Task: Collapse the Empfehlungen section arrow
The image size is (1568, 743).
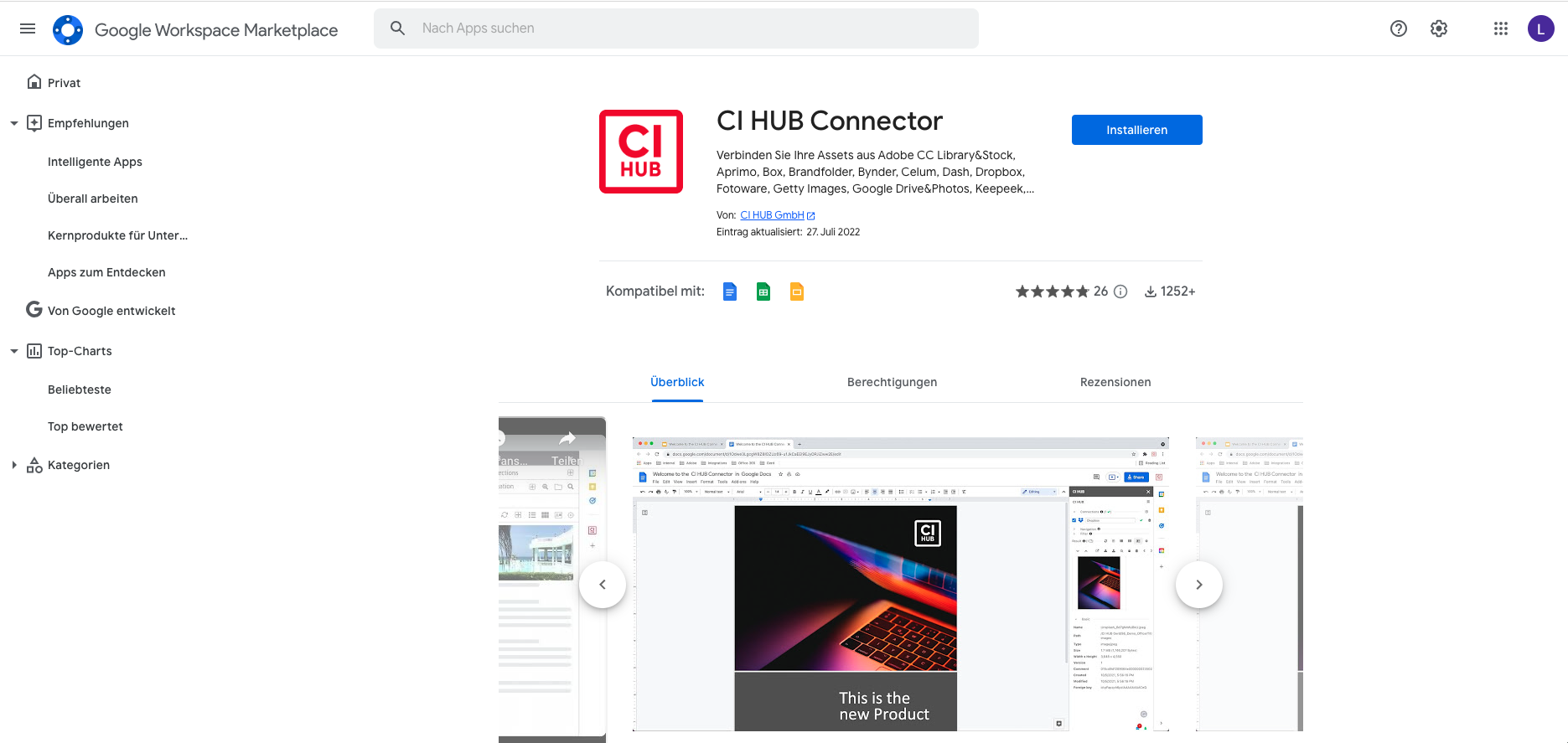Action: coord(13,123)
